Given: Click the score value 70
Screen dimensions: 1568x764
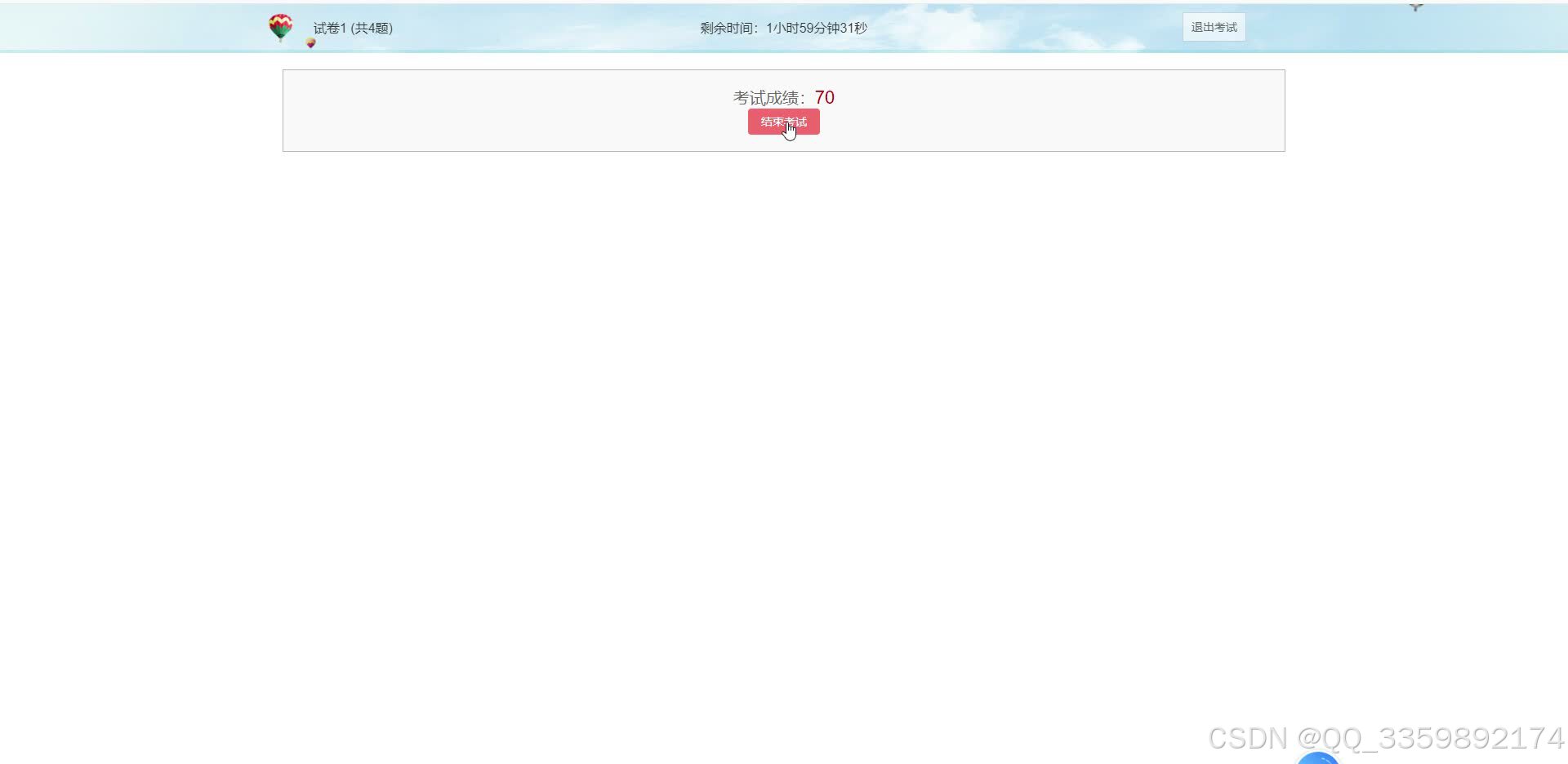Looking at the screenshot, I should tap(824, 97).
